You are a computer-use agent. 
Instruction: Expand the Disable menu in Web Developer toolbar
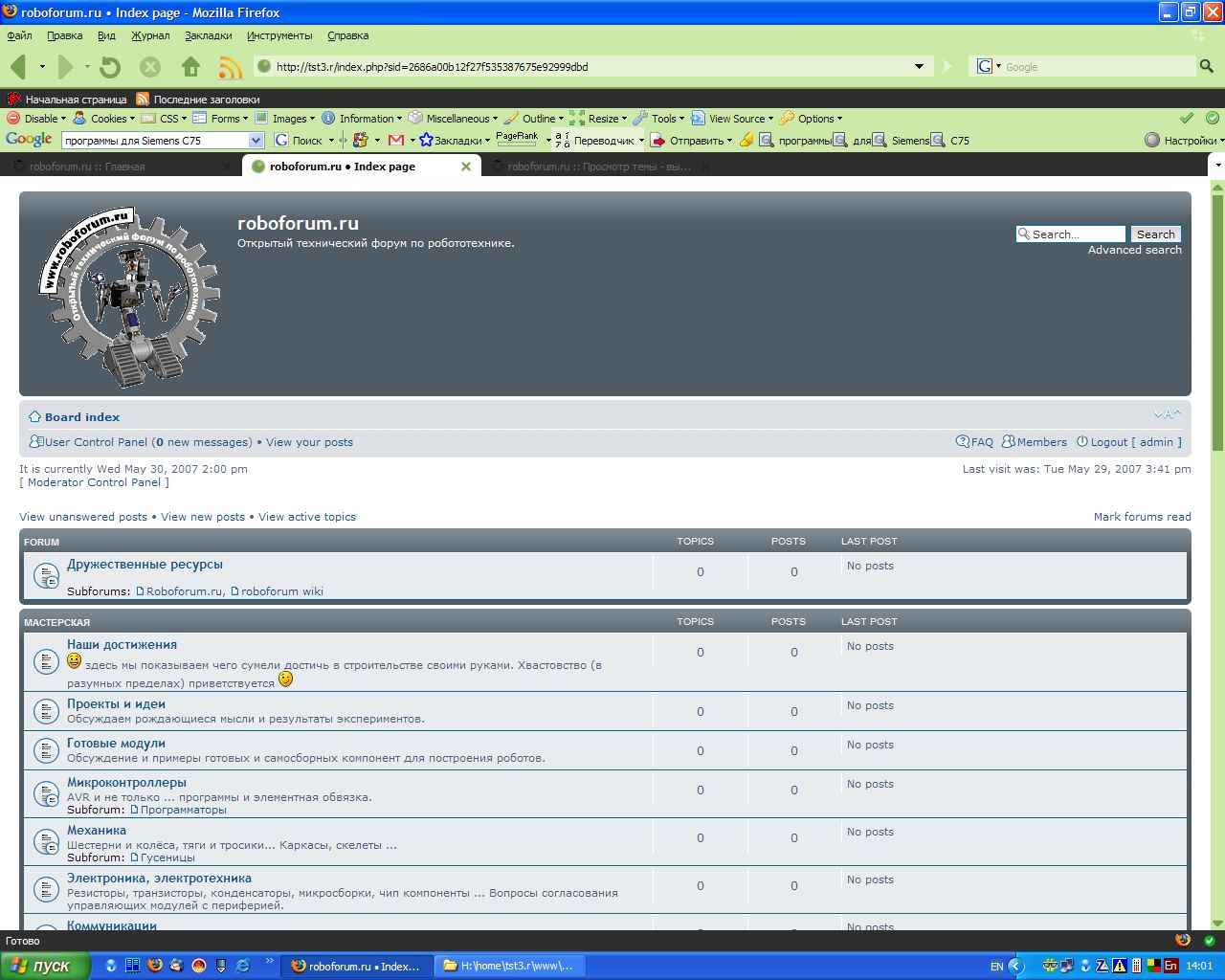click(x=36, y=119)
